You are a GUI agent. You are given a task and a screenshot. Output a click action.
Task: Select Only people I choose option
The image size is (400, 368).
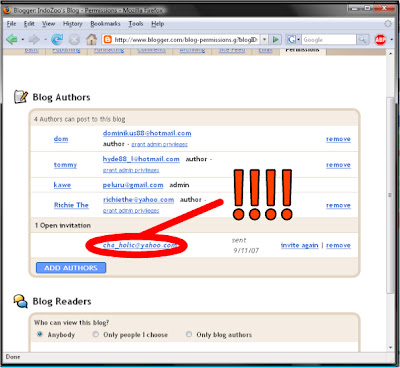(96, 334)
